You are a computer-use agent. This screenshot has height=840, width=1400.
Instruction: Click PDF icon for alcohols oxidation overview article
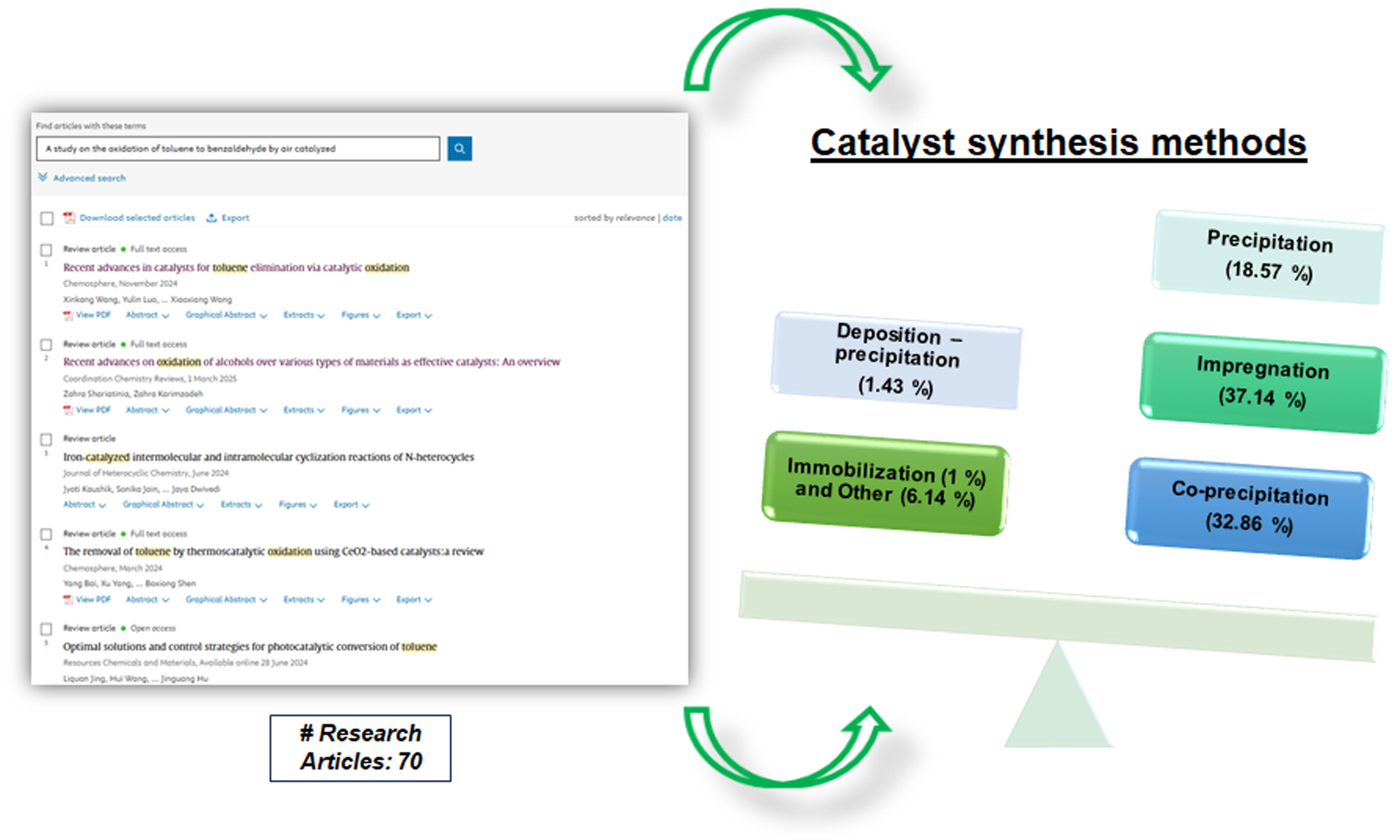[68, 410]
